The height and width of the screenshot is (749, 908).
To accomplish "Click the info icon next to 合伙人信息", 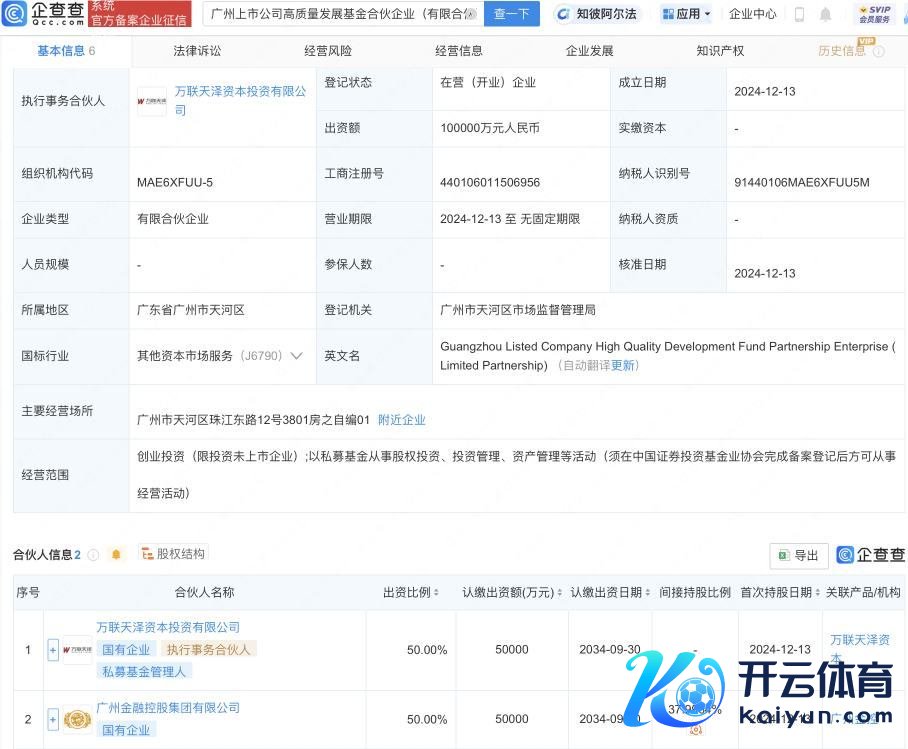I will tap(93, 554).
